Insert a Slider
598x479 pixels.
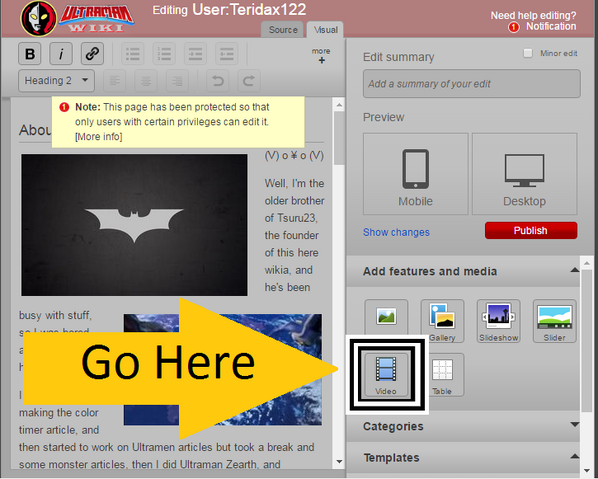[555, 321]
